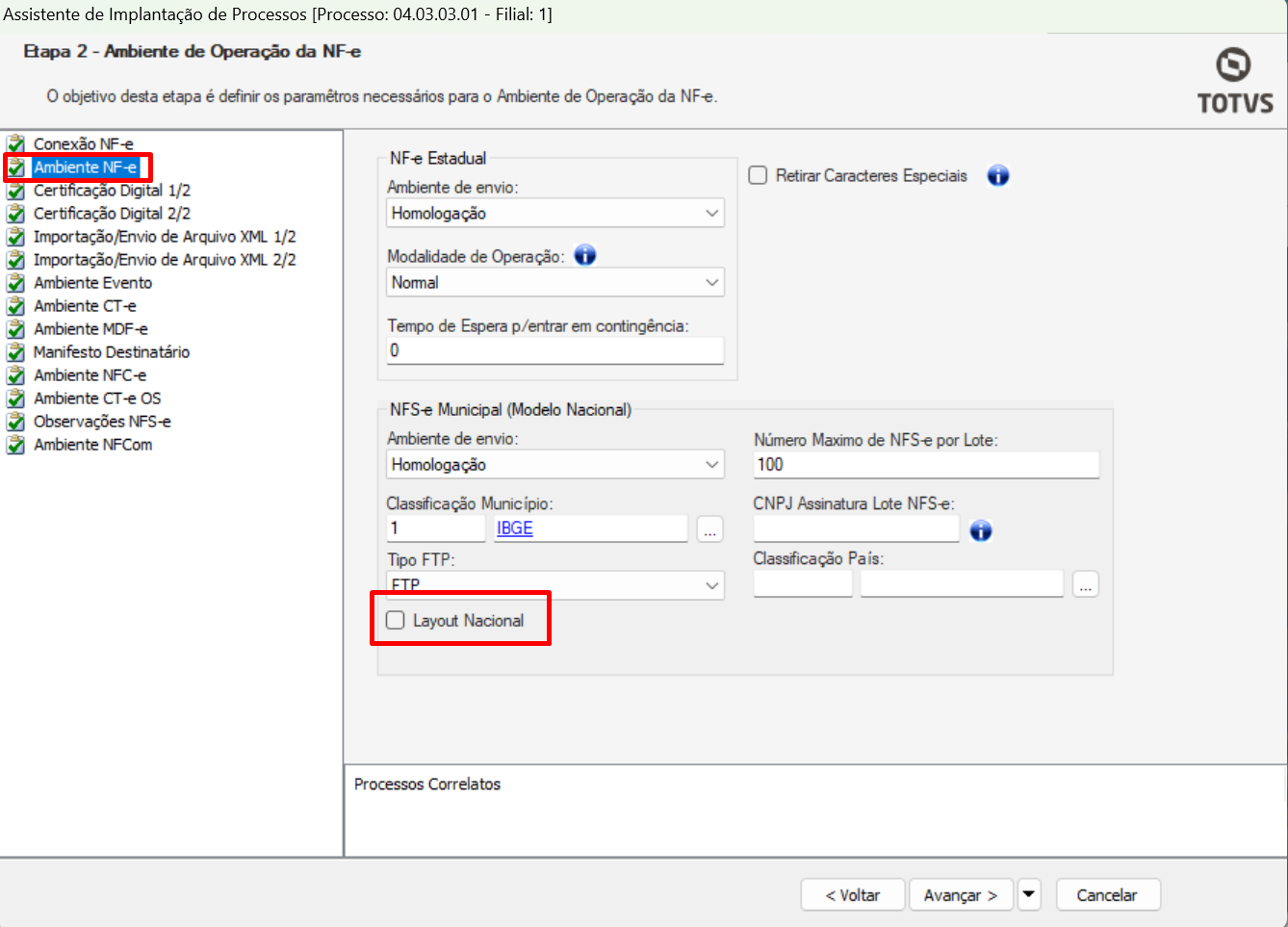The width and height of the screenshot is (1288, 927).
Task: Select Ambiente NFC-e step
Action: click(x=90, y=375)
